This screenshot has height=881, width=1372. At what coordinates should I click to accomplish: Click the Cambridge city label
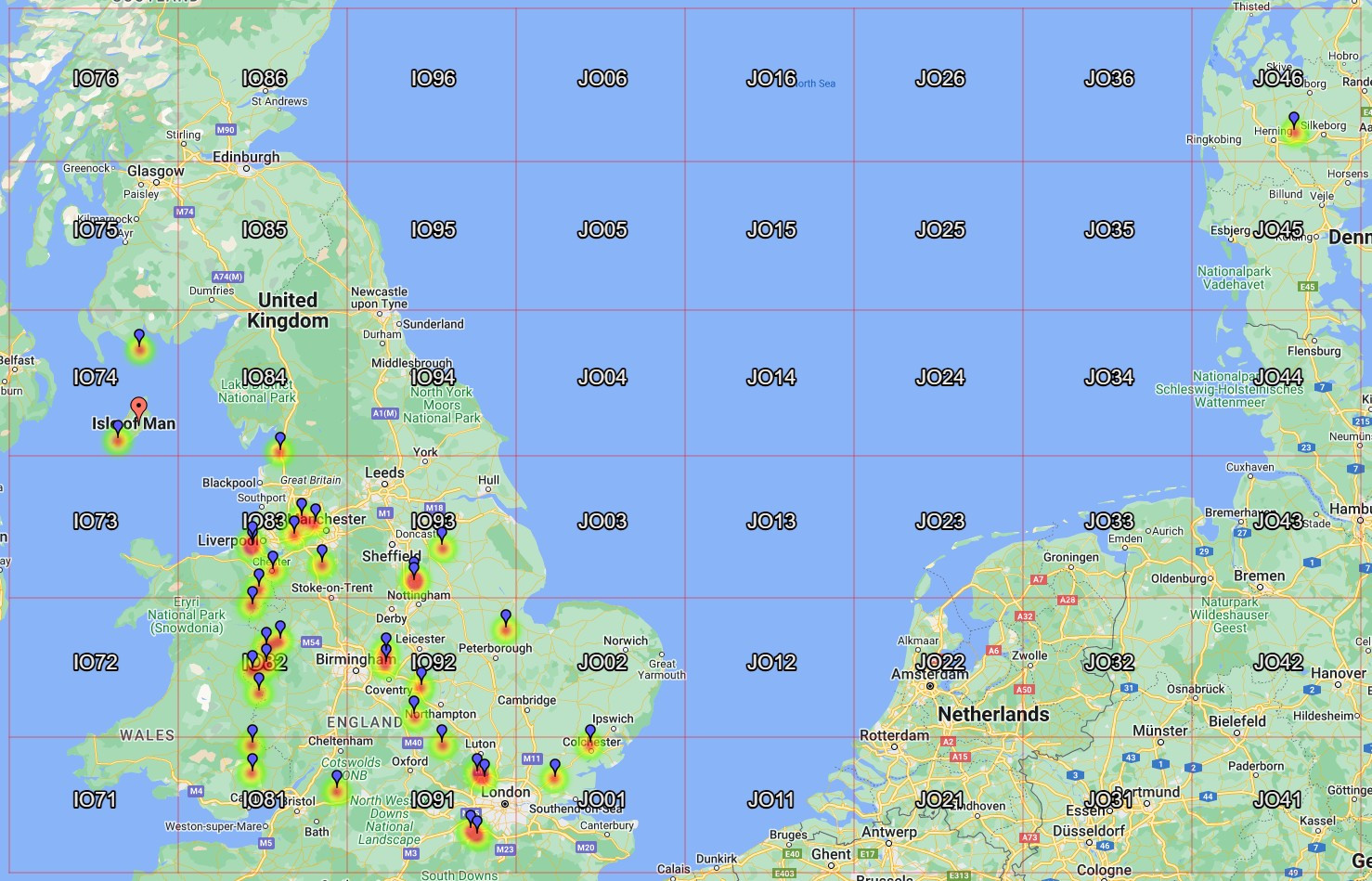(526, 700)
